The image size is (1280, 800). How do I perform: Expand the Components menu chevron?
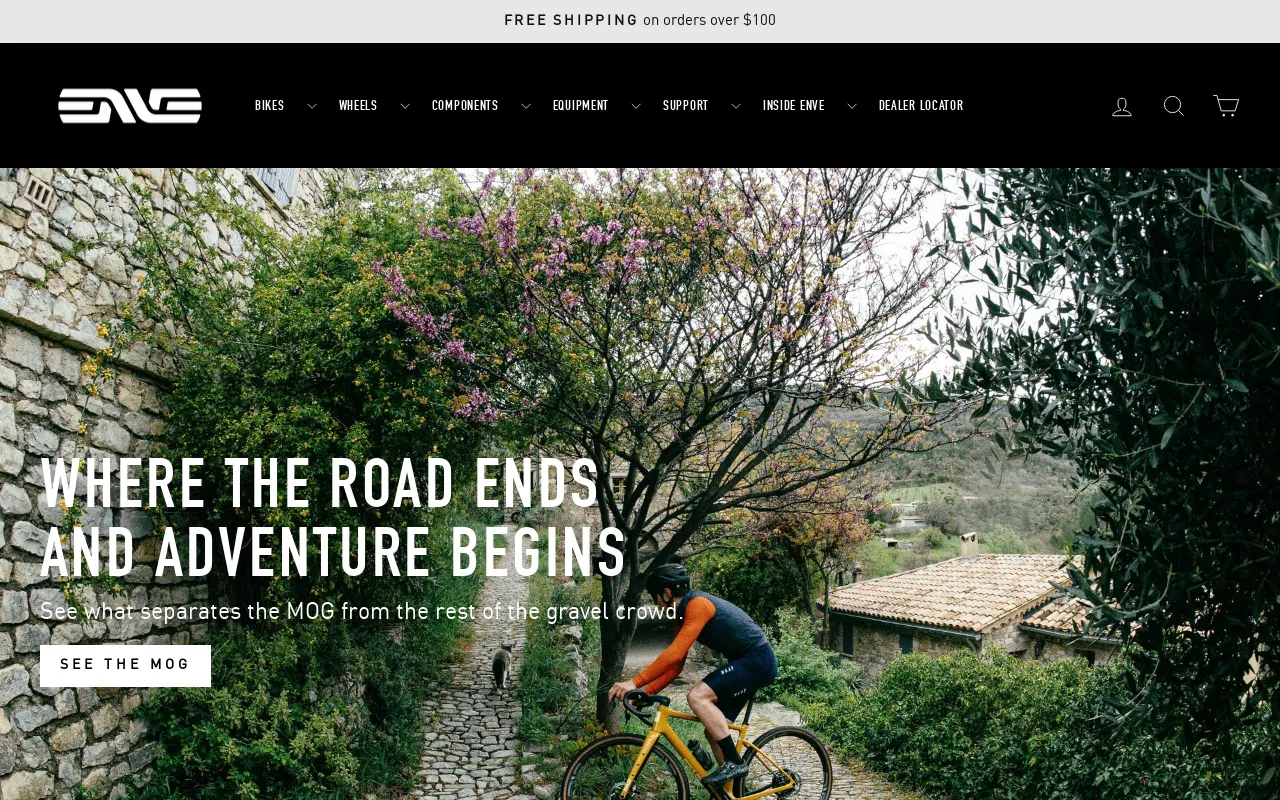point(525,106)
